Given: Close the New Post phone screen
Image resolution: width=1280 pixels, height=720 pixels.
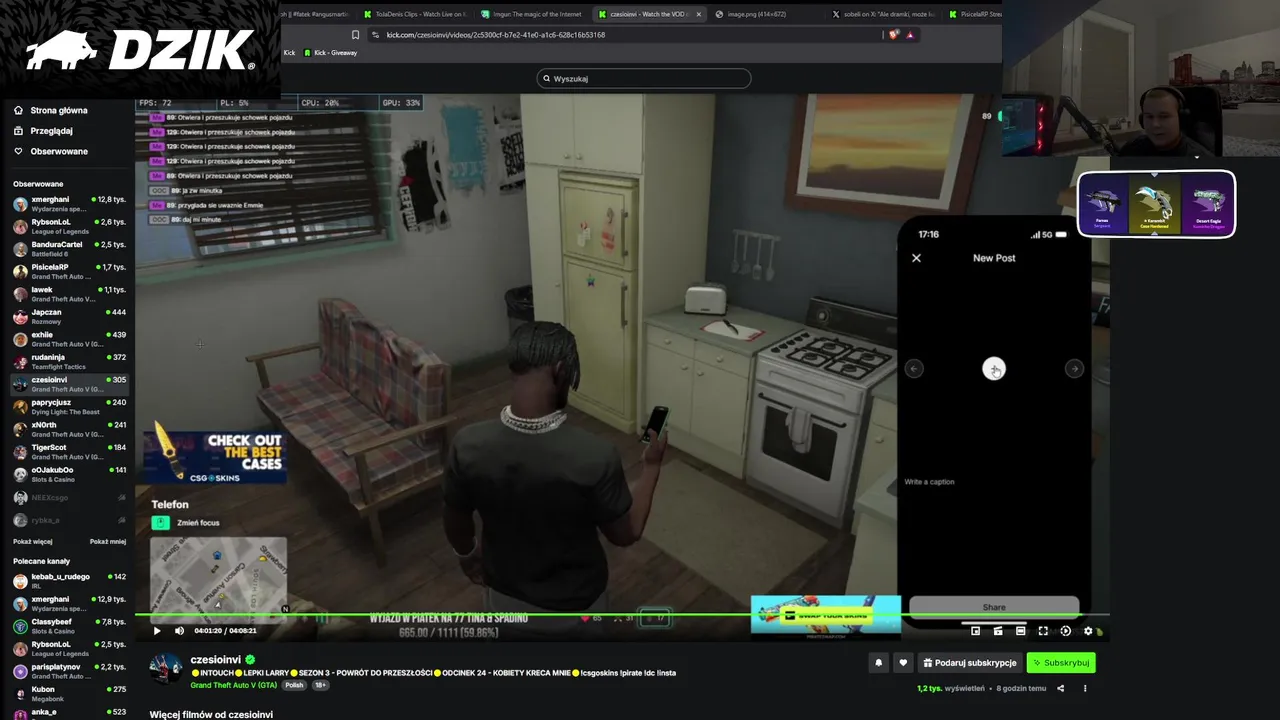Looking at the screenshot, I should coord(916,258).
